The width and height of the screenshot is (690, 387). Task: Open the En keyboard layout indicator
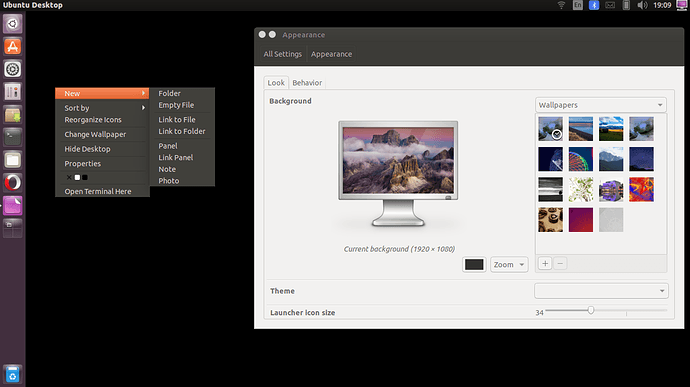click(577, 5)
